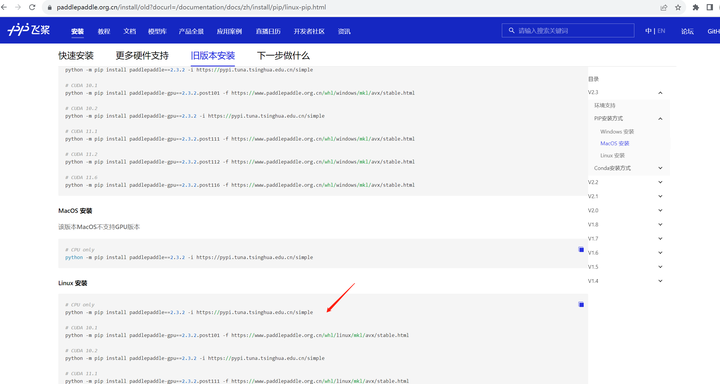
Task: Click the PaddlePaddle 飞桨 logo
Action: click(28, 30)
